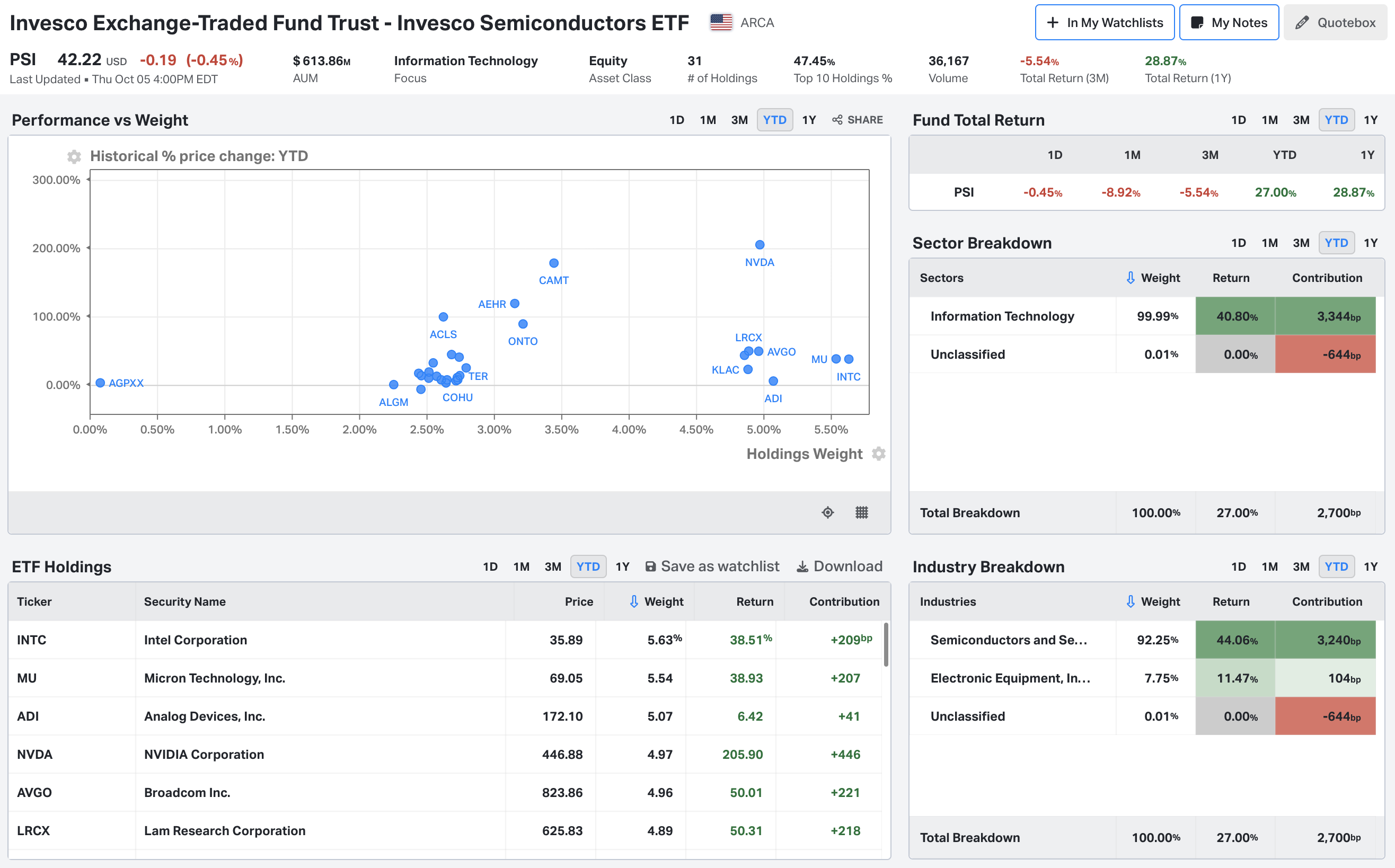Click the 40.80% return cell for Information Technology
Screen dimensions: 1395x868
pyautogui.click(x=1235, y=316)
